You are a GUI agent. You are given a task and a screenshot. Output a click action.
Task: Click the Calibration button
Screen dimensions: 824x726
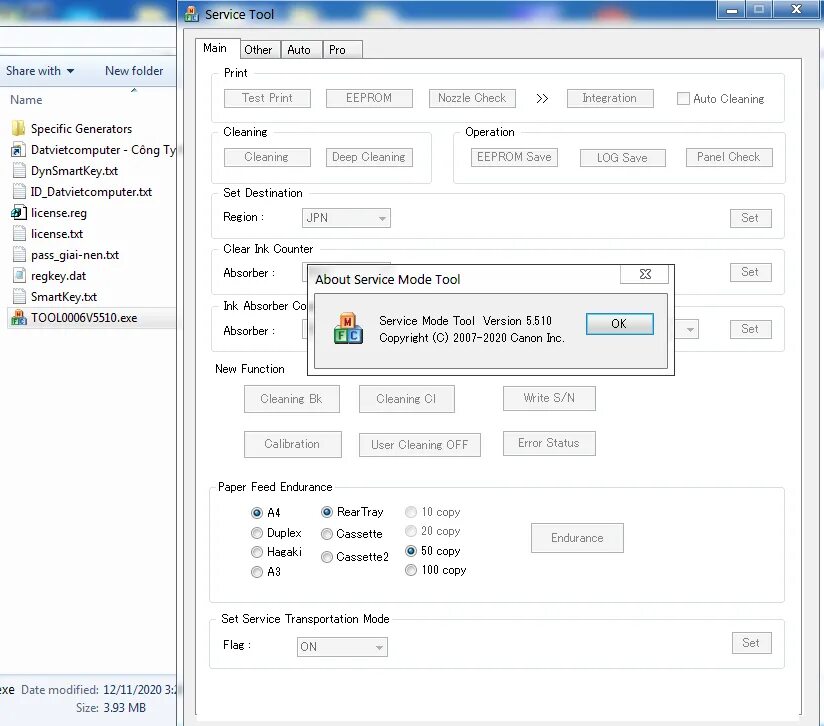click(x=293, y=444)
